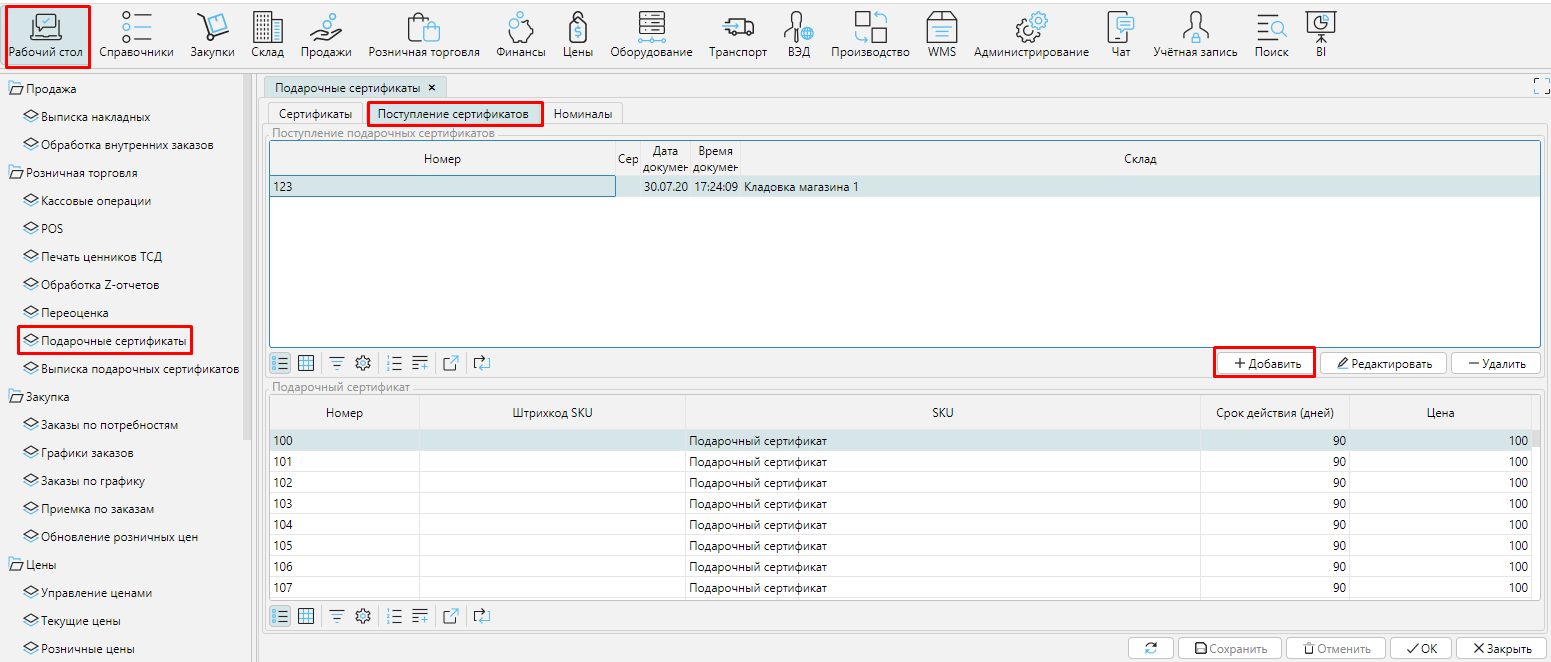
Task: Click the refresh icon button beside Сохранить
Action: pos(1151,648)
